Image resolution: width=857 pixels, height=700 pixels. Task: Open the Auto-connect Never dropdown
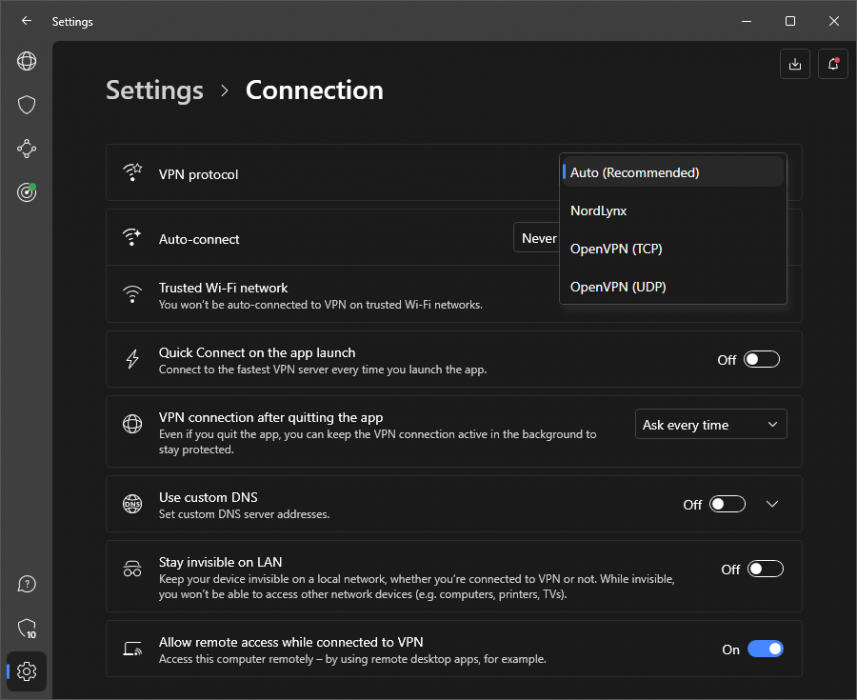pos(537,238)
